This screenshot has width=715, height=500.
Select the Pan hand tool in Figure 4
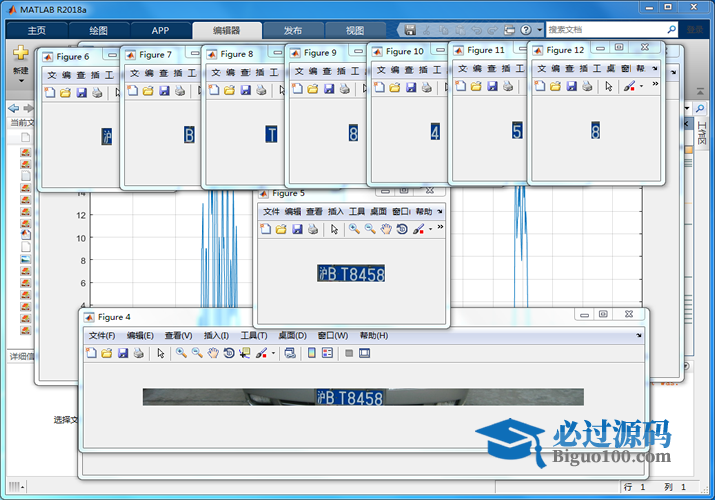tap(213, 353)
